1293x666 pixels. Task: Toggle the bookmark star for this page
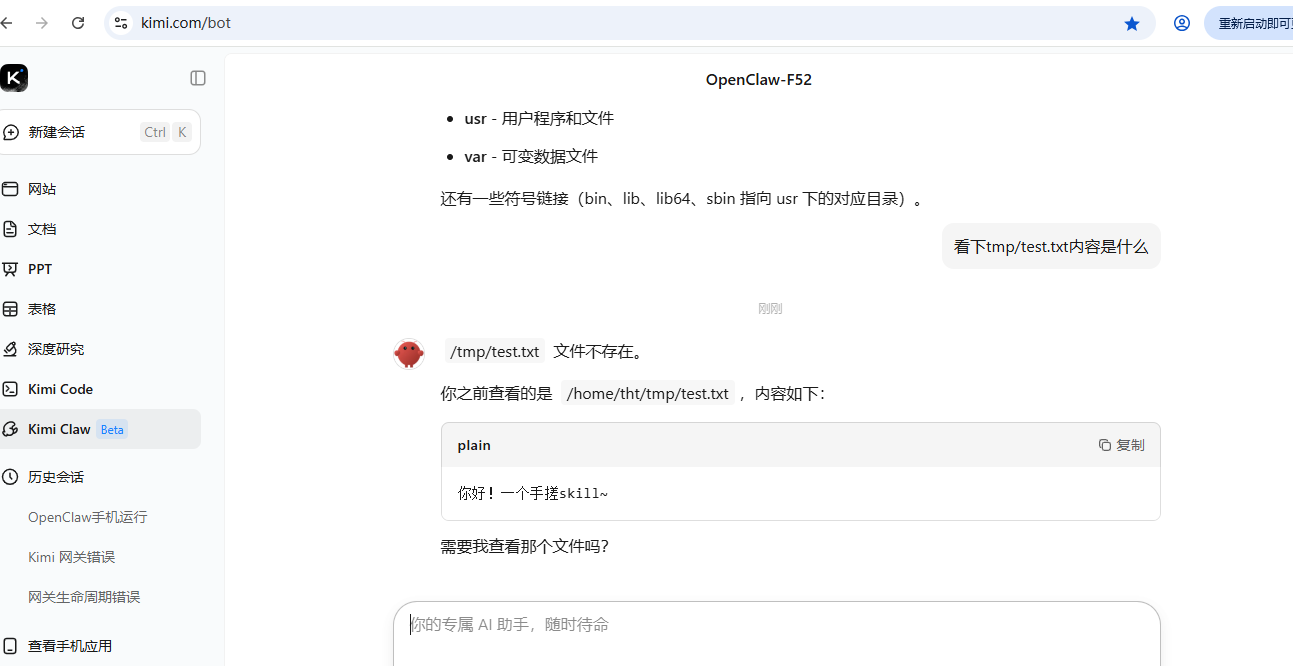[1131, 22]
